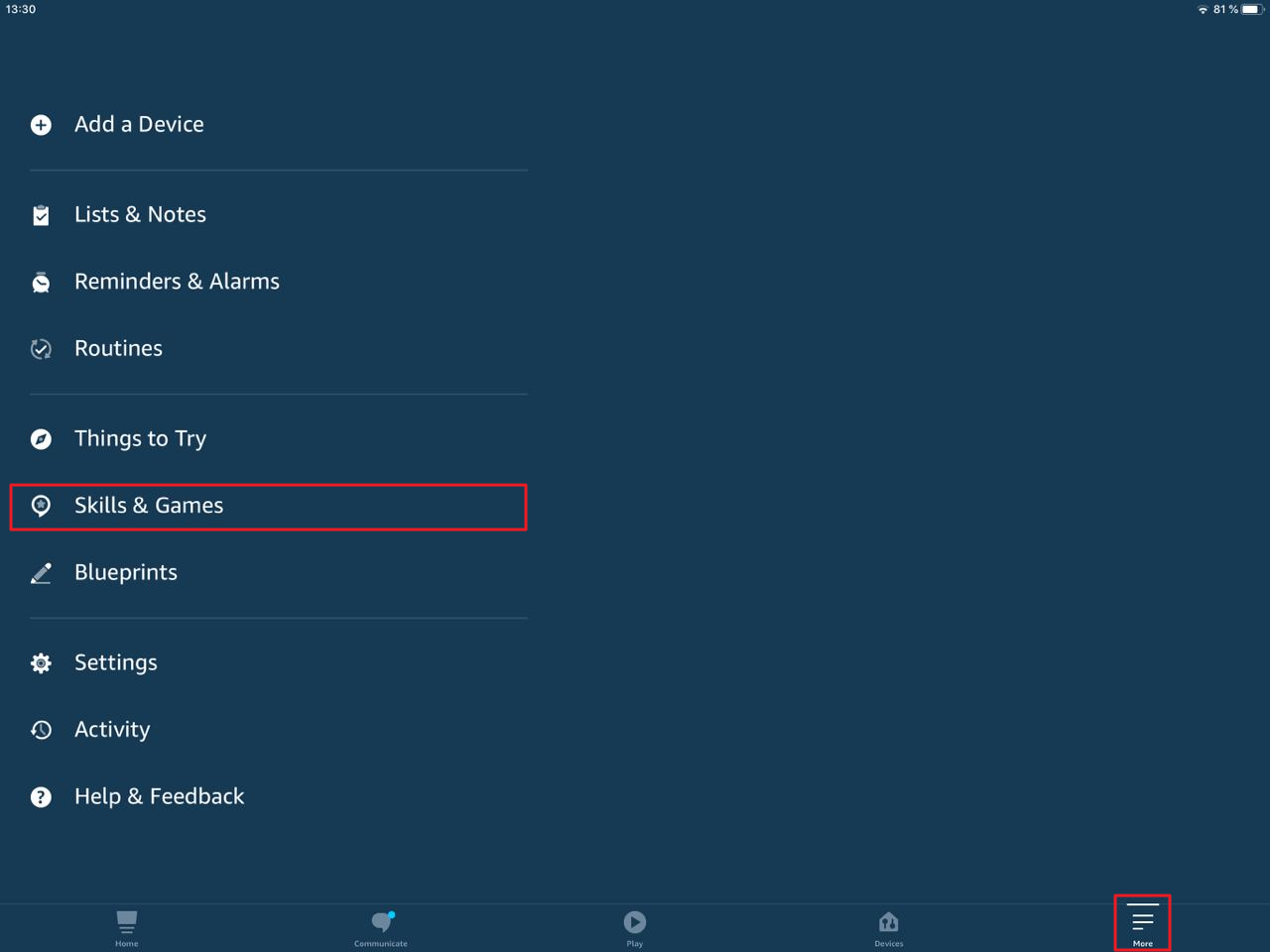Go to the Play tab
The image size is (1270, 952).
[x=635, y=927]
